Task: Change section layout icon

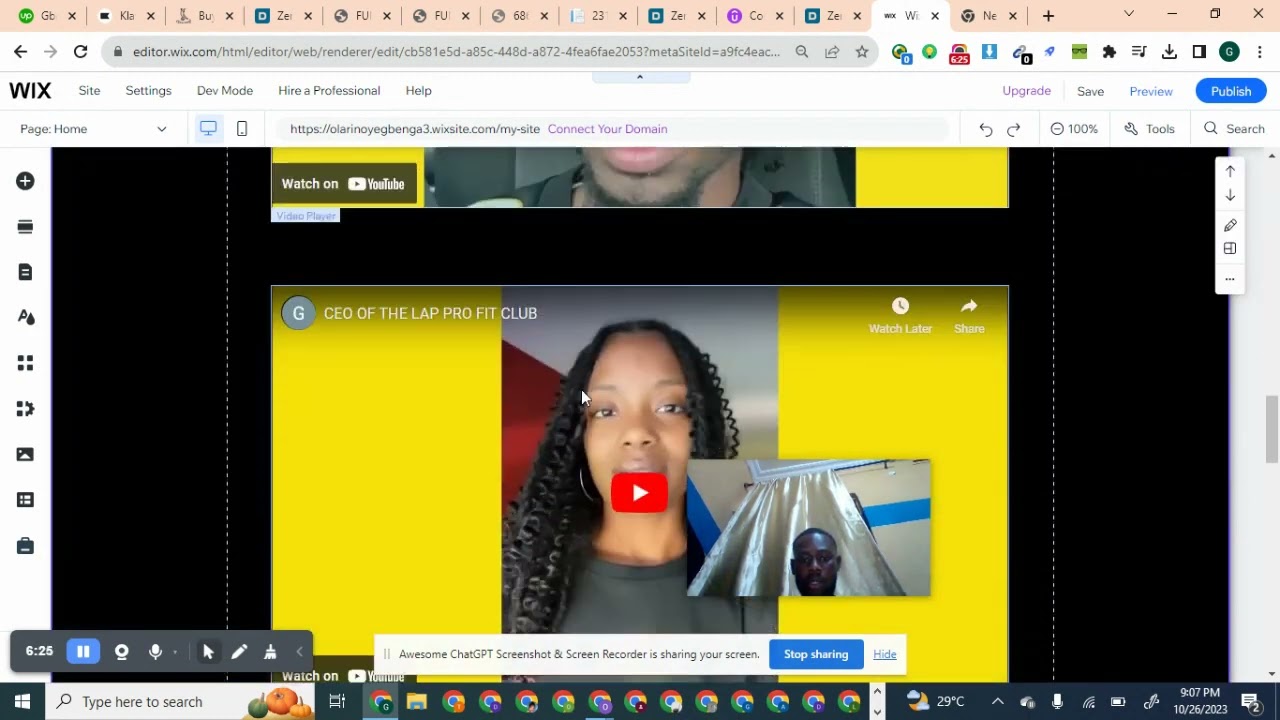Action: [x=1230, y=249]
